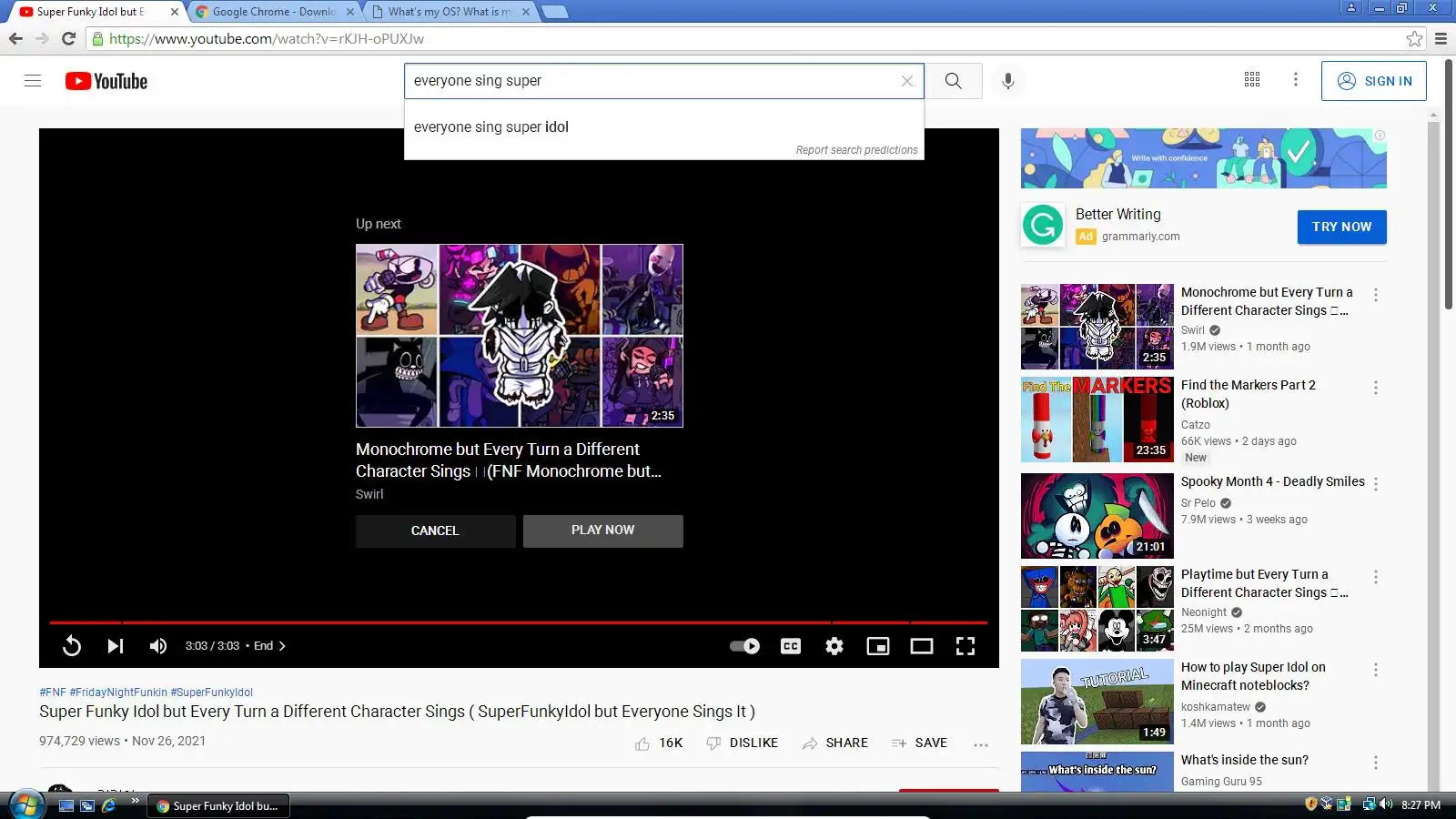The width and height of the screenshot is (1456, 819).
Task: Open the #SuperFunkyIdol hashtag link
Action: pyautogui.click(x=212, y=693)
